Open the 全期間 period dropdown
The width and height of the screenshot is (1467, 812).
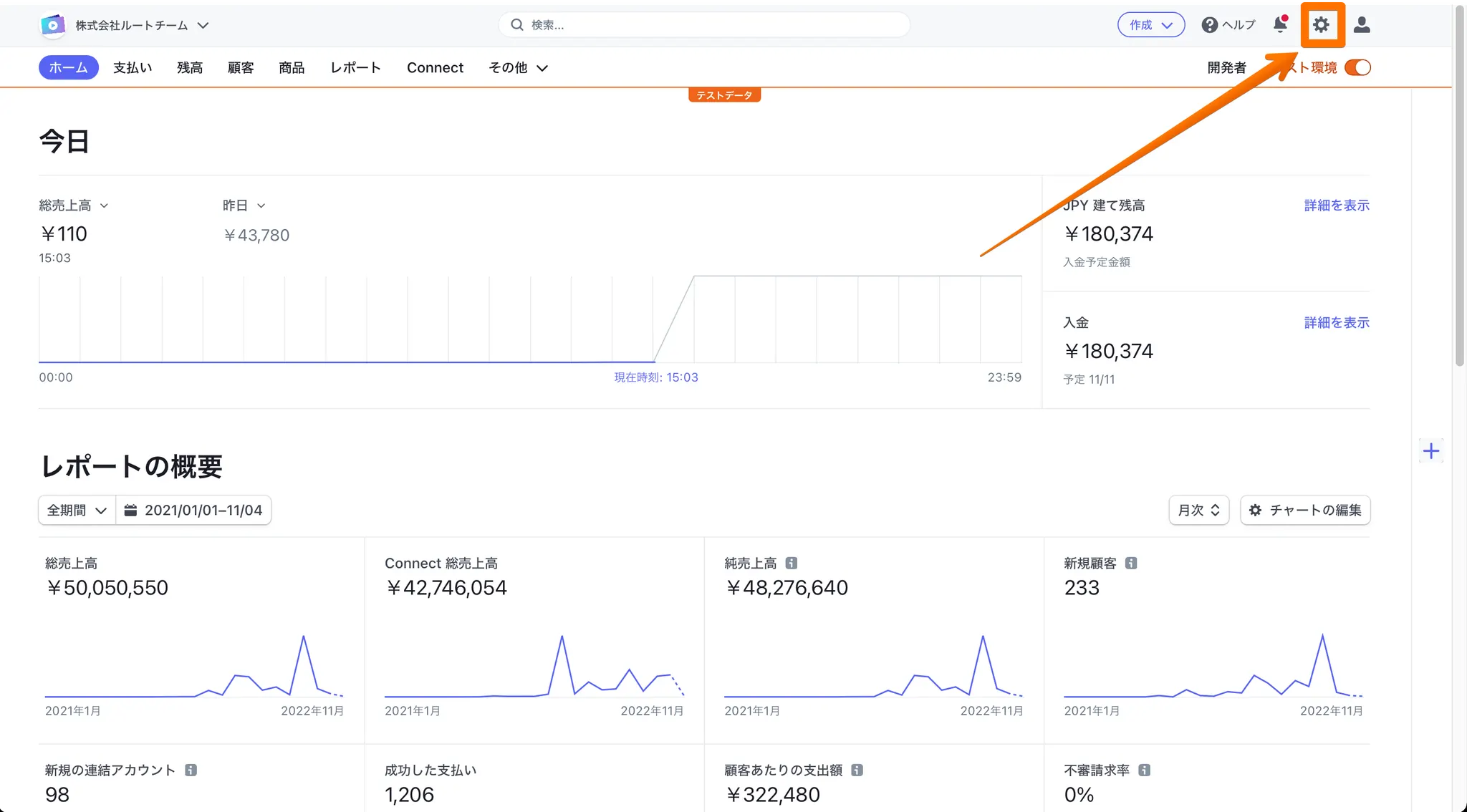77,510
